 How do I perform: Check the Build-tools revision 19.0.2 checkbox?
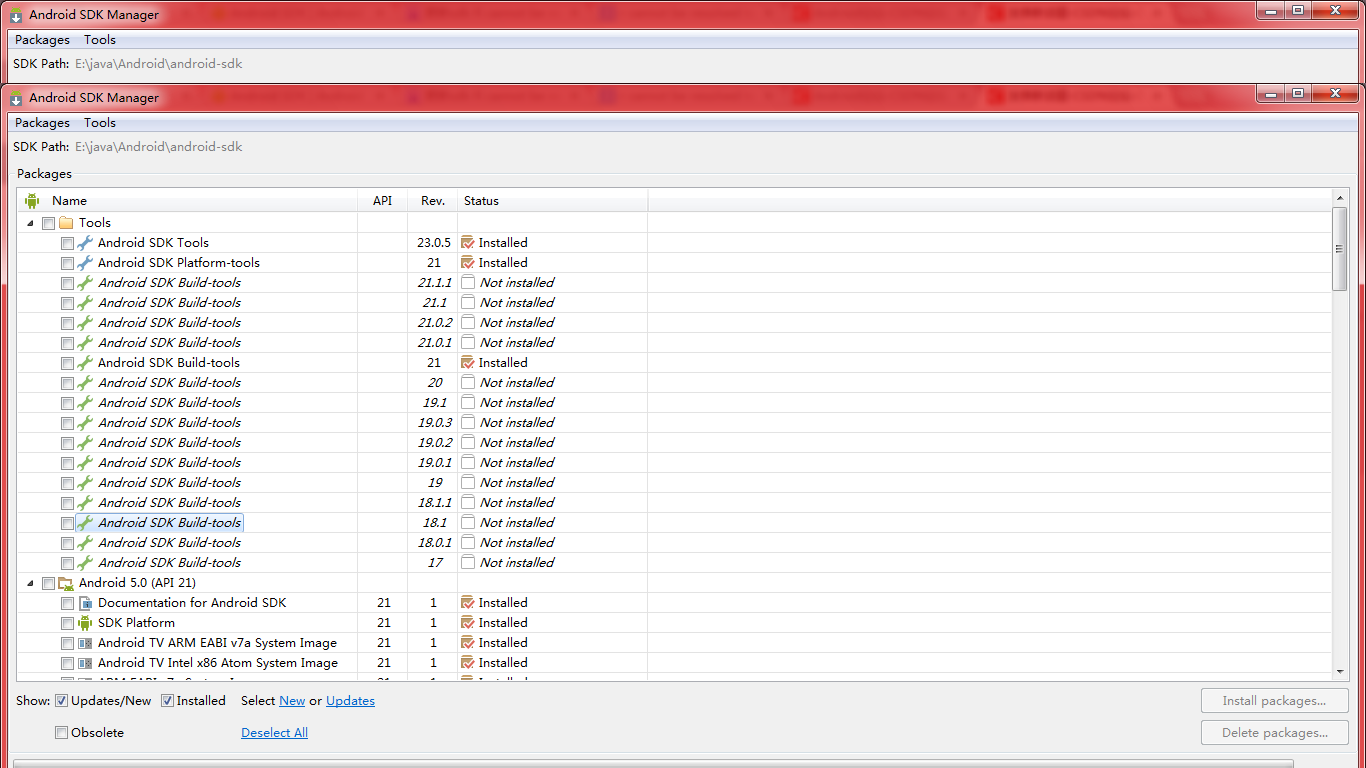tap(67, 443)
